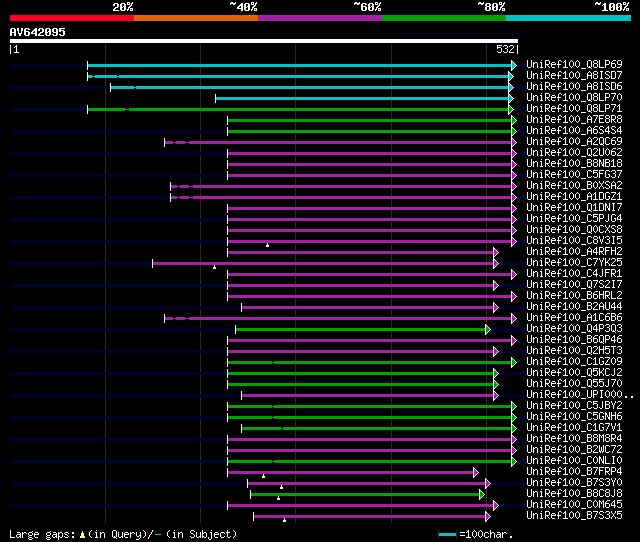Click the arrowhead ending the B7FRP4 alignment
640x542 pixels.
click(476, 473)
